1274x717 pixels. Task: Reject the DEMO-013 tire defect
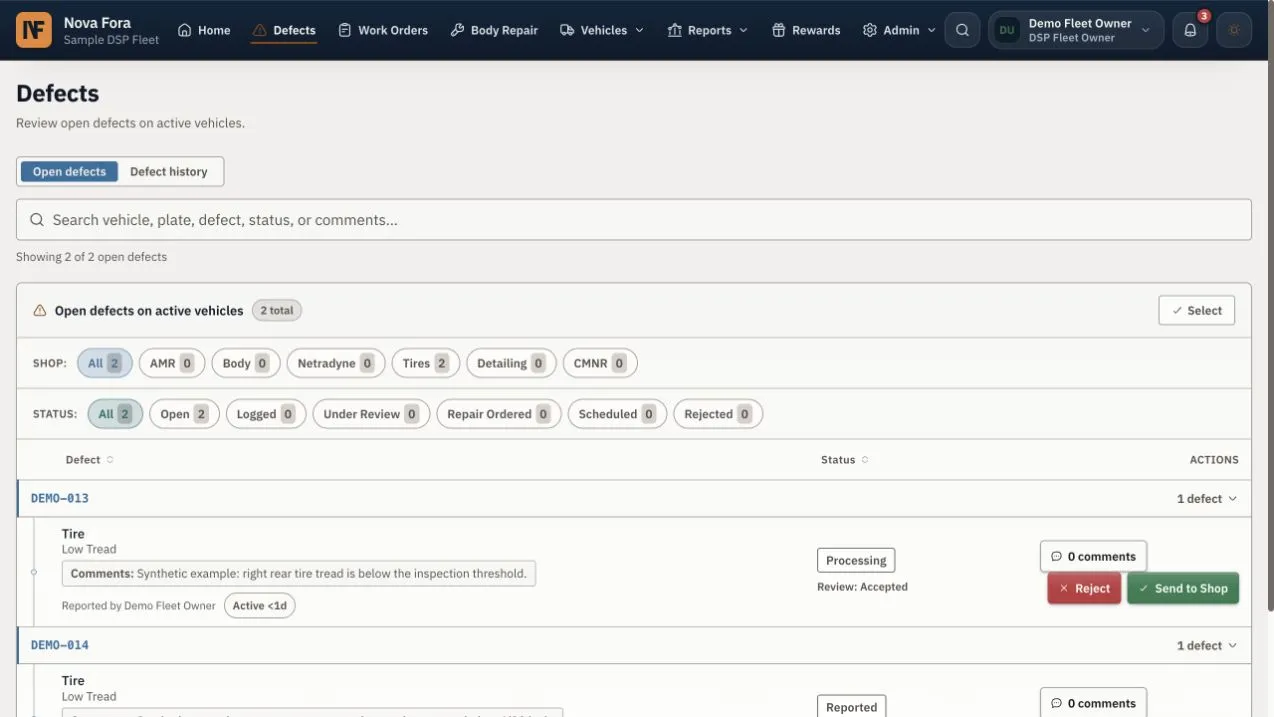1084,589
